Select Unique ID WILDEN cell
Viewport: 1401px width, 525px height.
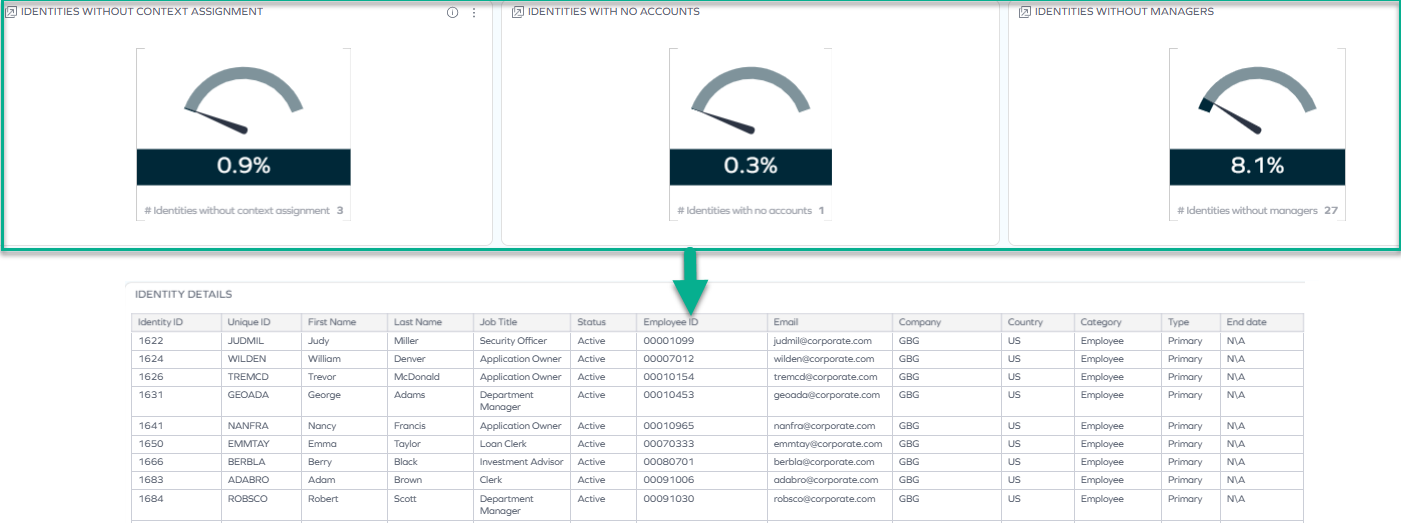click(261, 359)
